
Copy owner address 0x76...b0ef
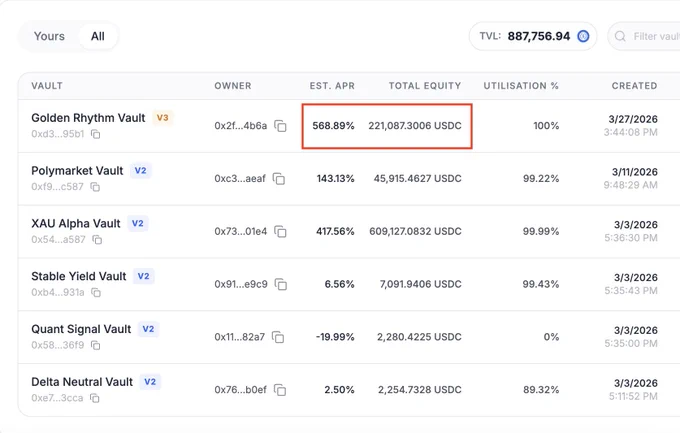coord(280,390)
